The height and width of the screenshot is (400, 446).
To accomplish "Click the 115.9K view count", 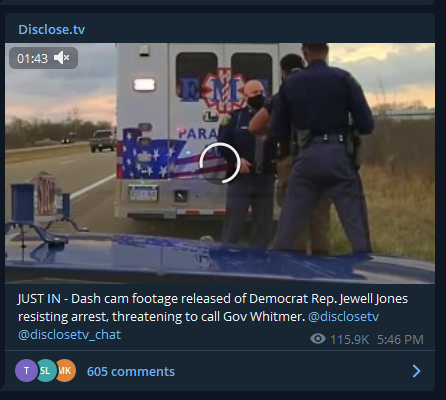I will 350,340.
